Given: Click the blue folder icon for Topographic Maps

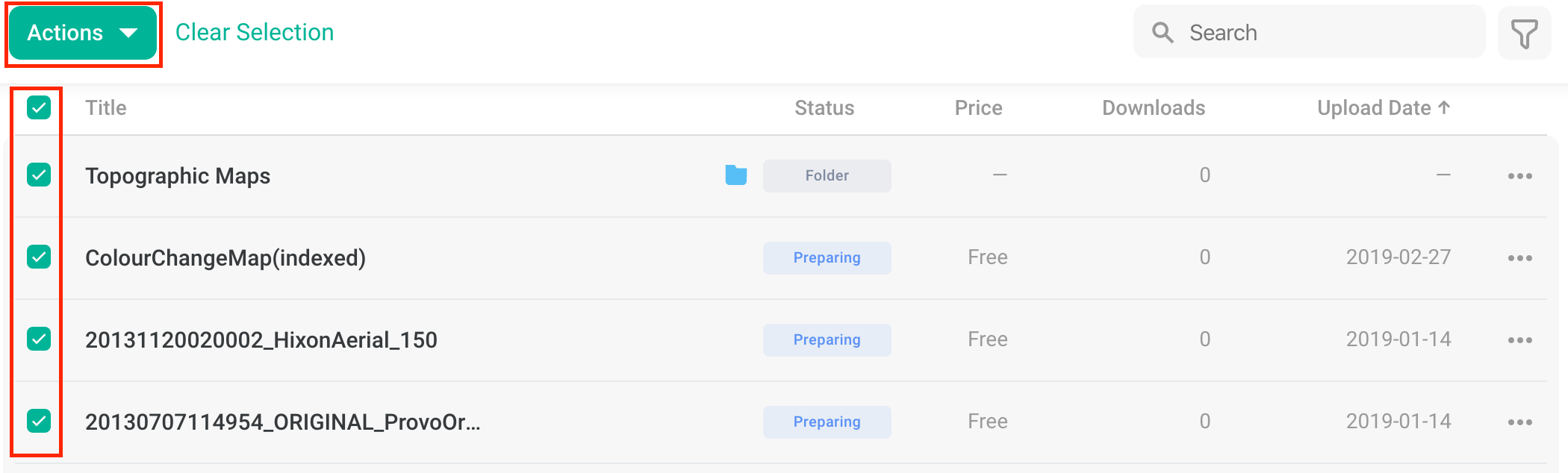Looking at the screenshot, I should pyautogui.click(x=736, y=175).
